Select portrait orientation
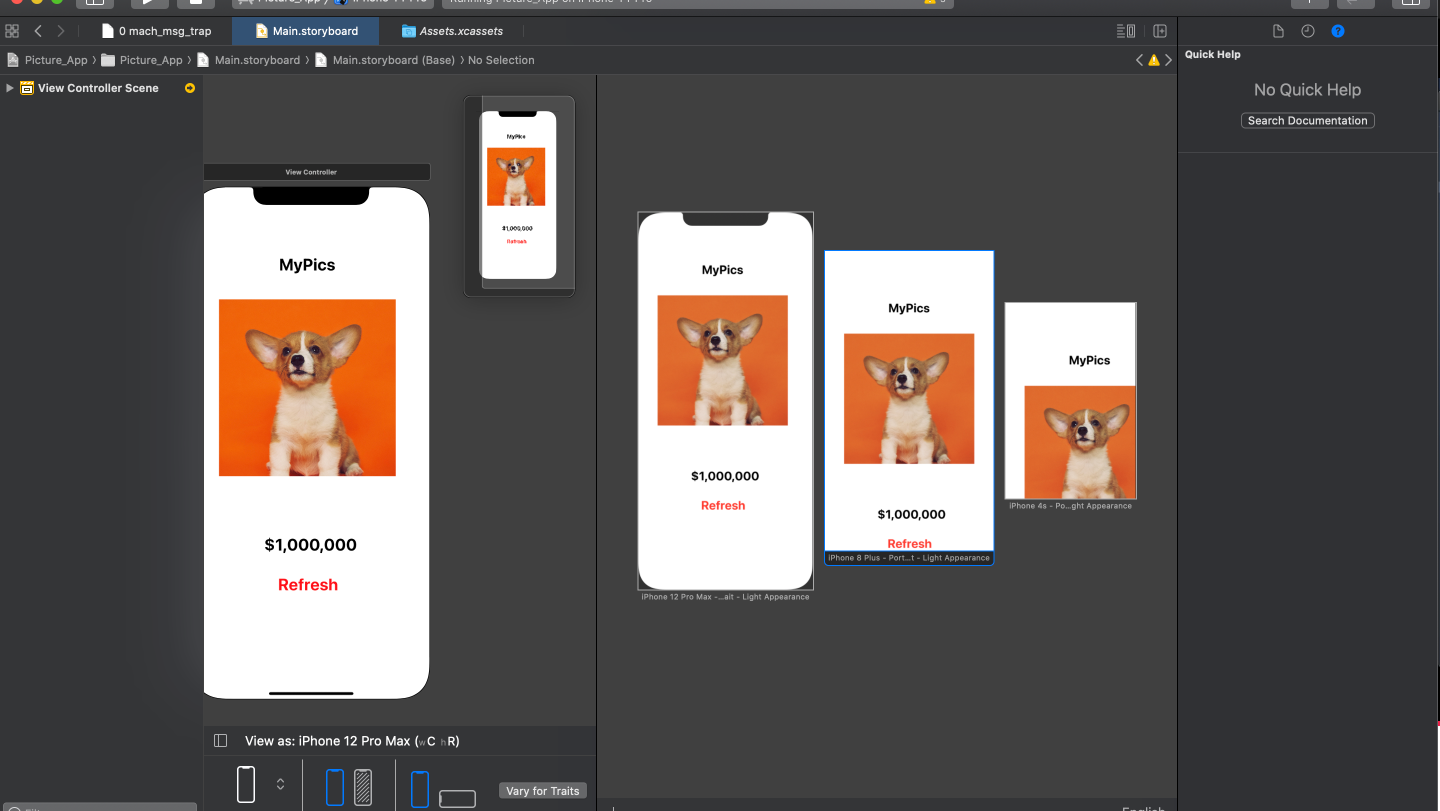The width and height of the screenshot is (1440, 811). [x=420, y=789]
